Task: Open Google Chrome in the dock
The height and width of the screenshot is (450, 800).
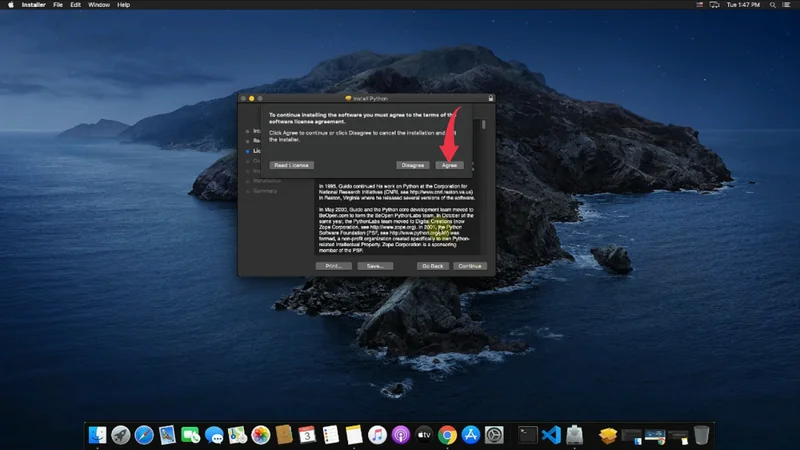Action: point(447,435)
